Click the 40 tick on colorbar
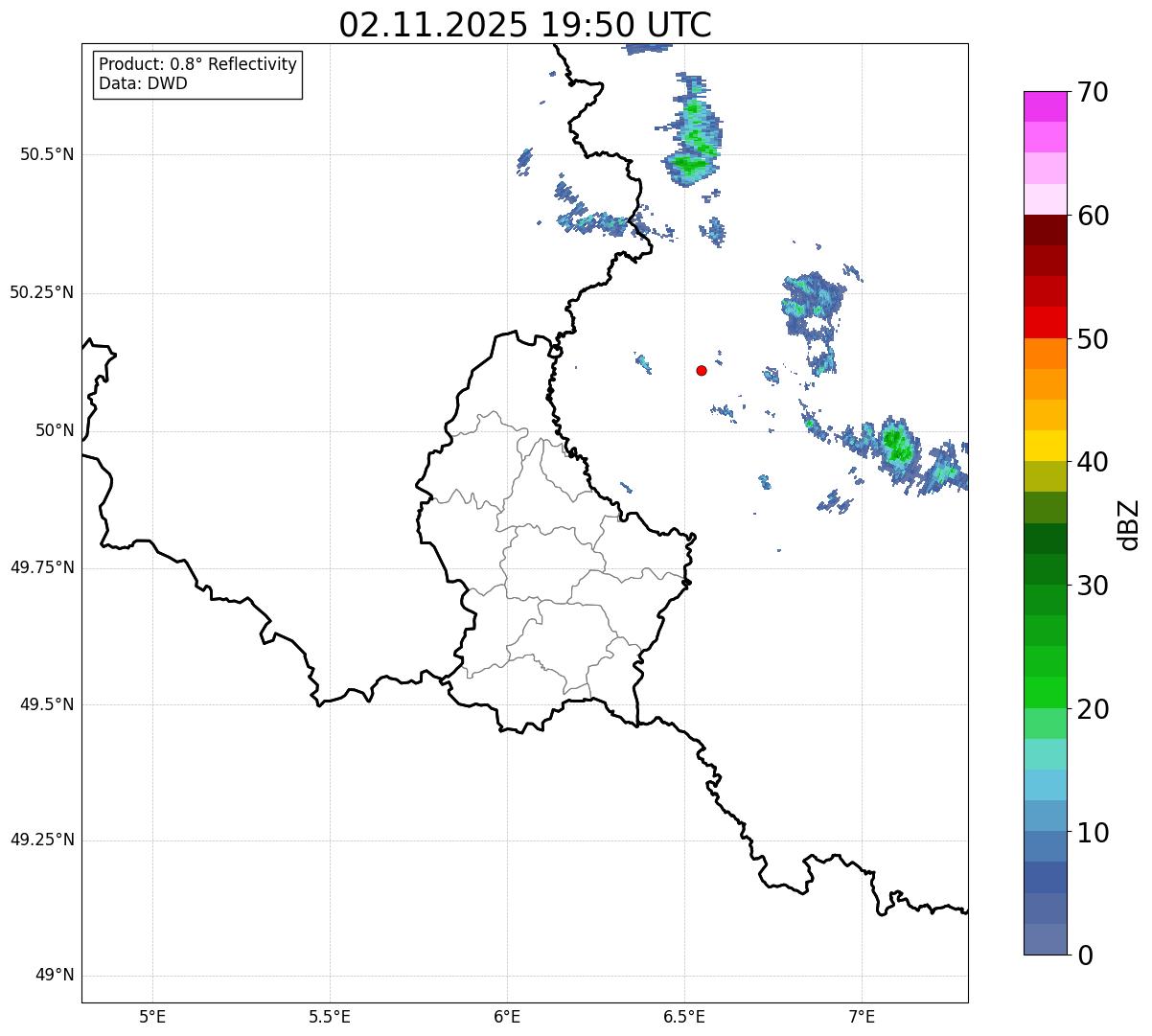Viewport: 1152px width, 1036px height. point(1093,462)
